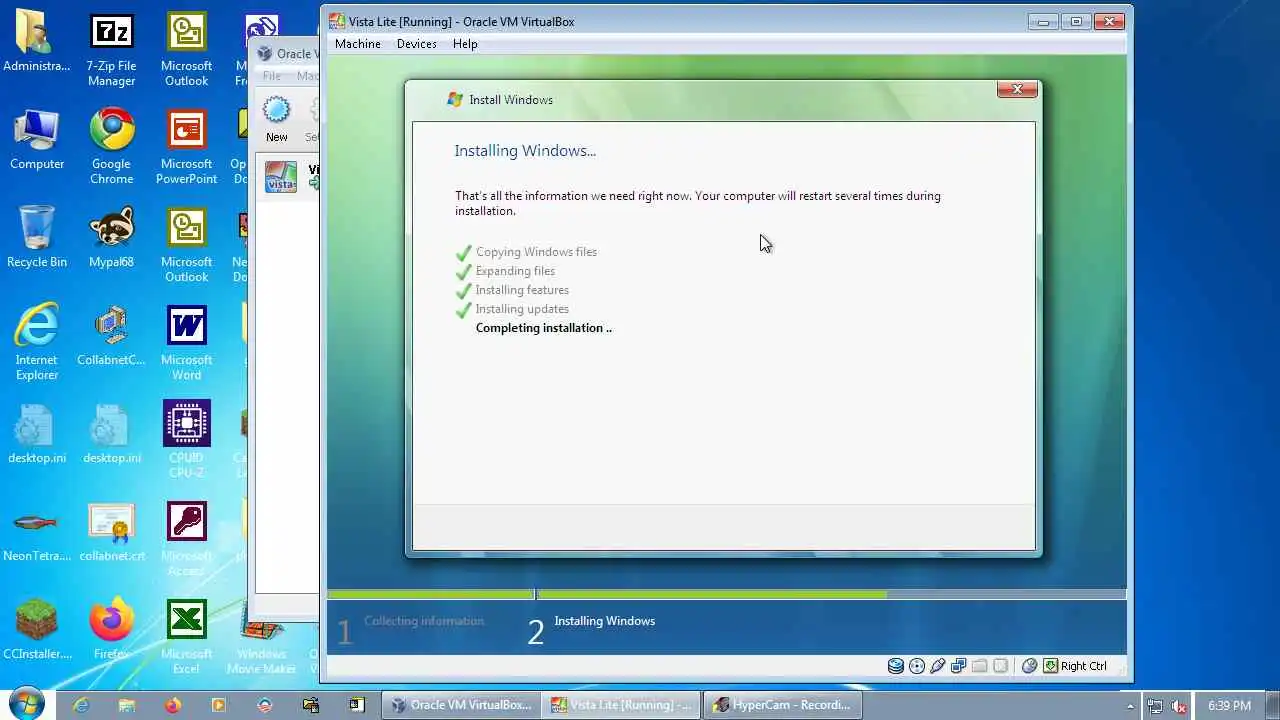This screenshot has height=720, width=1280.
Task: Click the 'Installing Windows' step label
Action: coord(604,621)
